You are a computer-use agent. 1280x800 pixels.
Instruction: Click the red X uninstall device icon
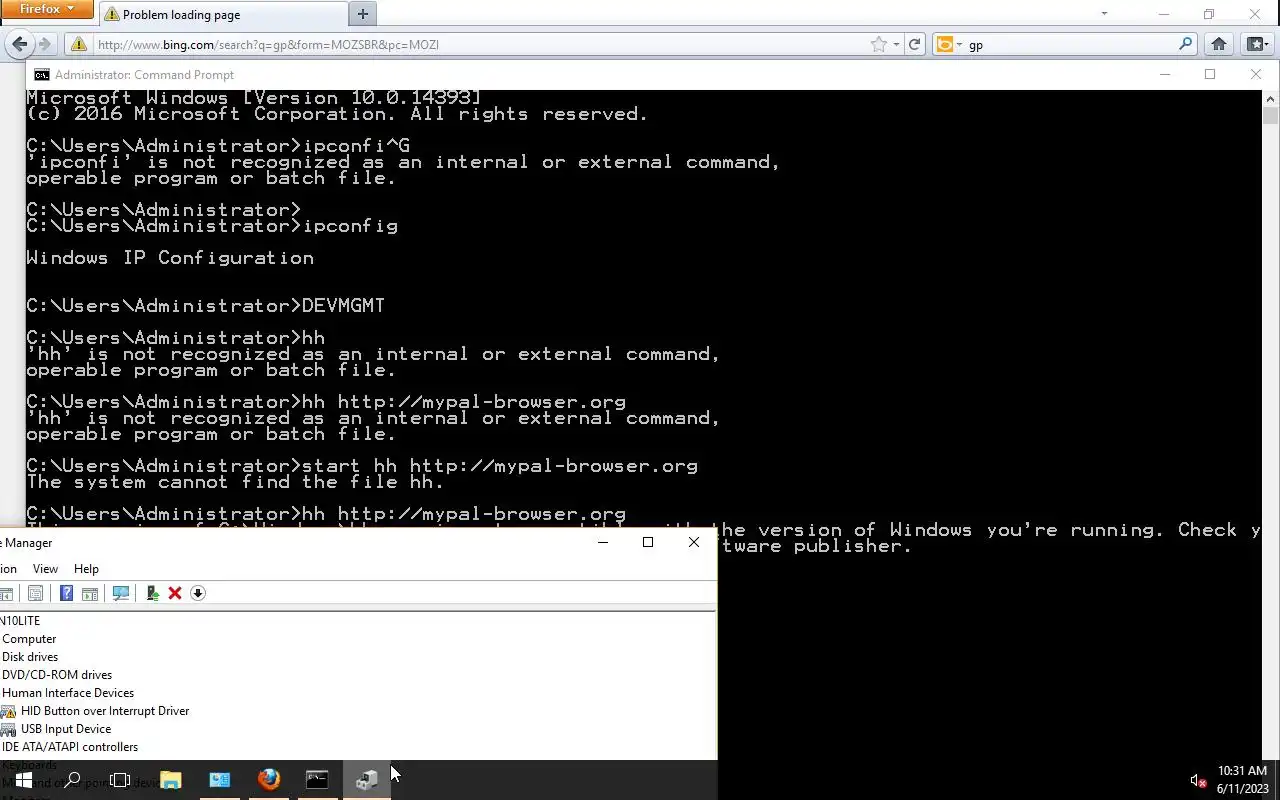[175, 593]
